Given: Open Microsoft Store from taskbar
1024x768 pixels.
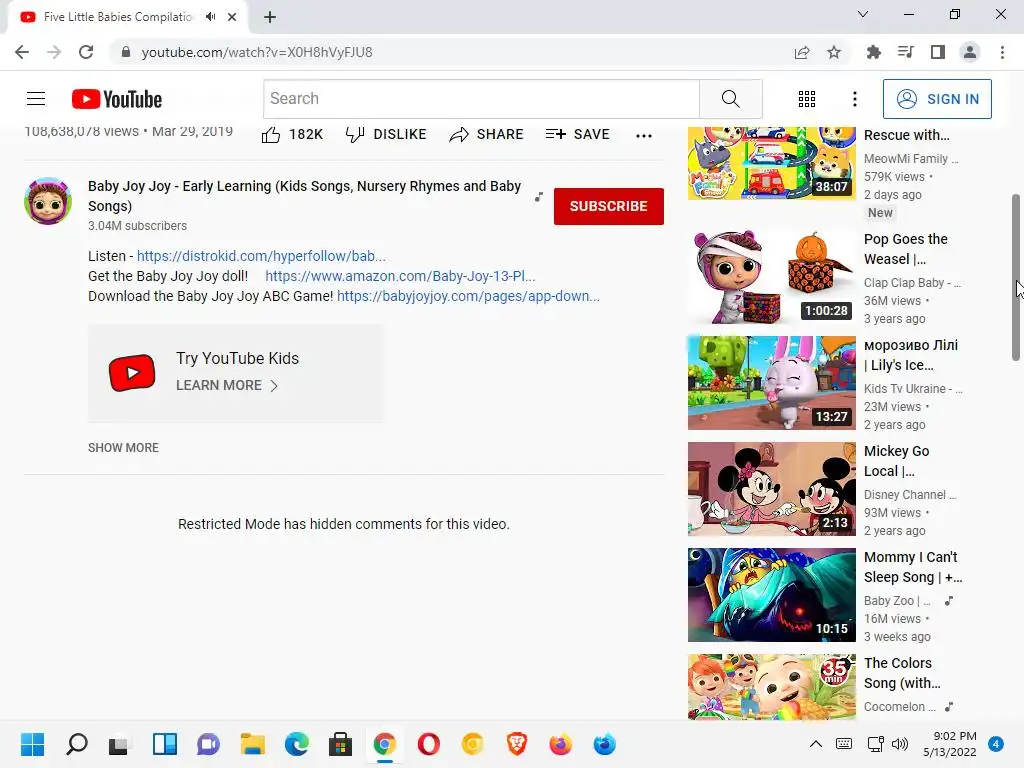Looking at the screenshot, I should click(340, 744).
